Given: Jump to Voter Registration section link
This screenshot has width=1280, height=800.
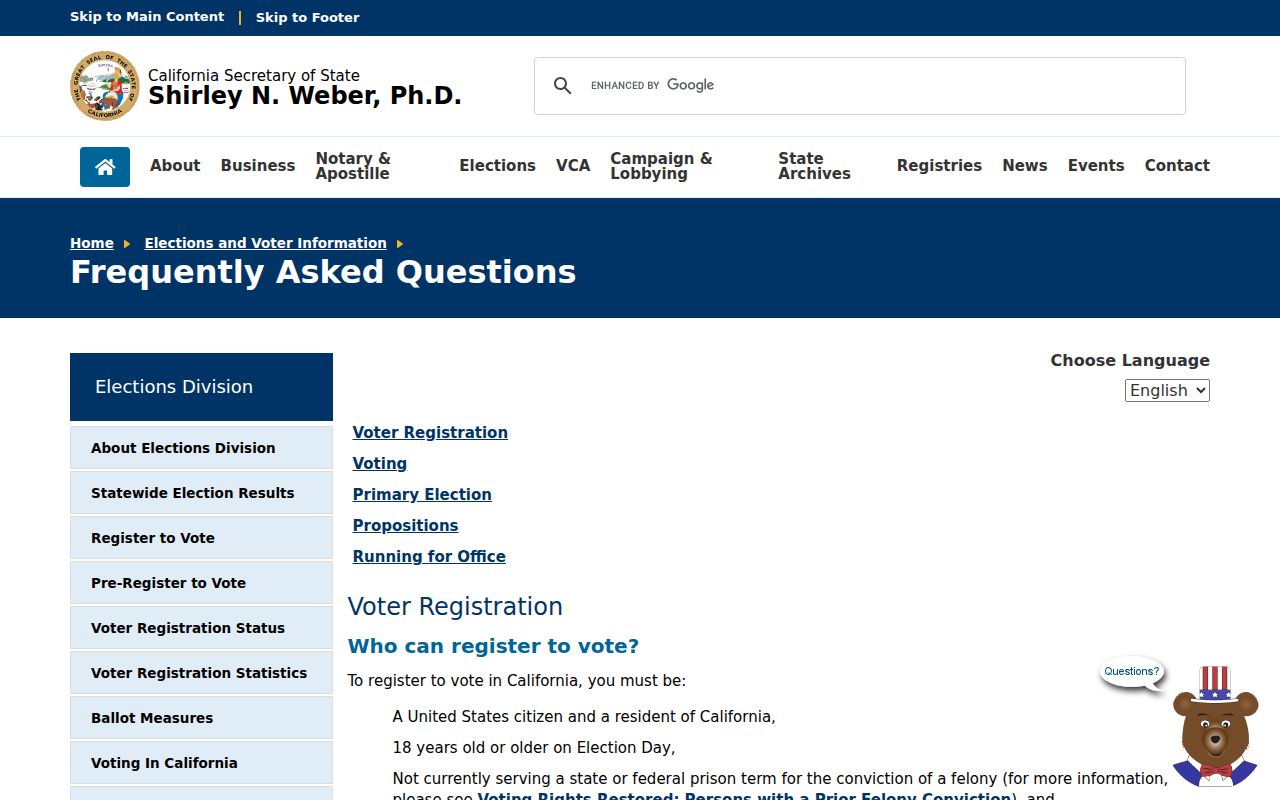Looking at the screenshot, I should 430,432.
